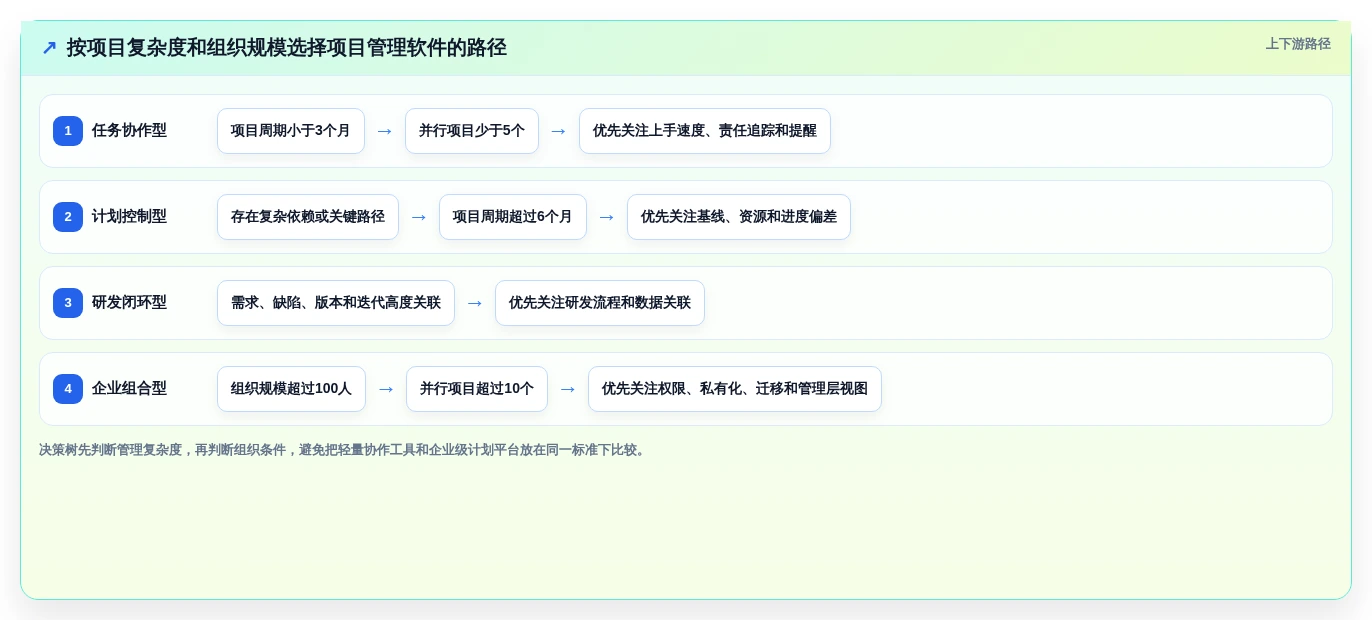Open the 优先关注基线、资源和进度偏差 result box
The height and width of the screenshot is (620, 1372).
click(x=739, y=217)
